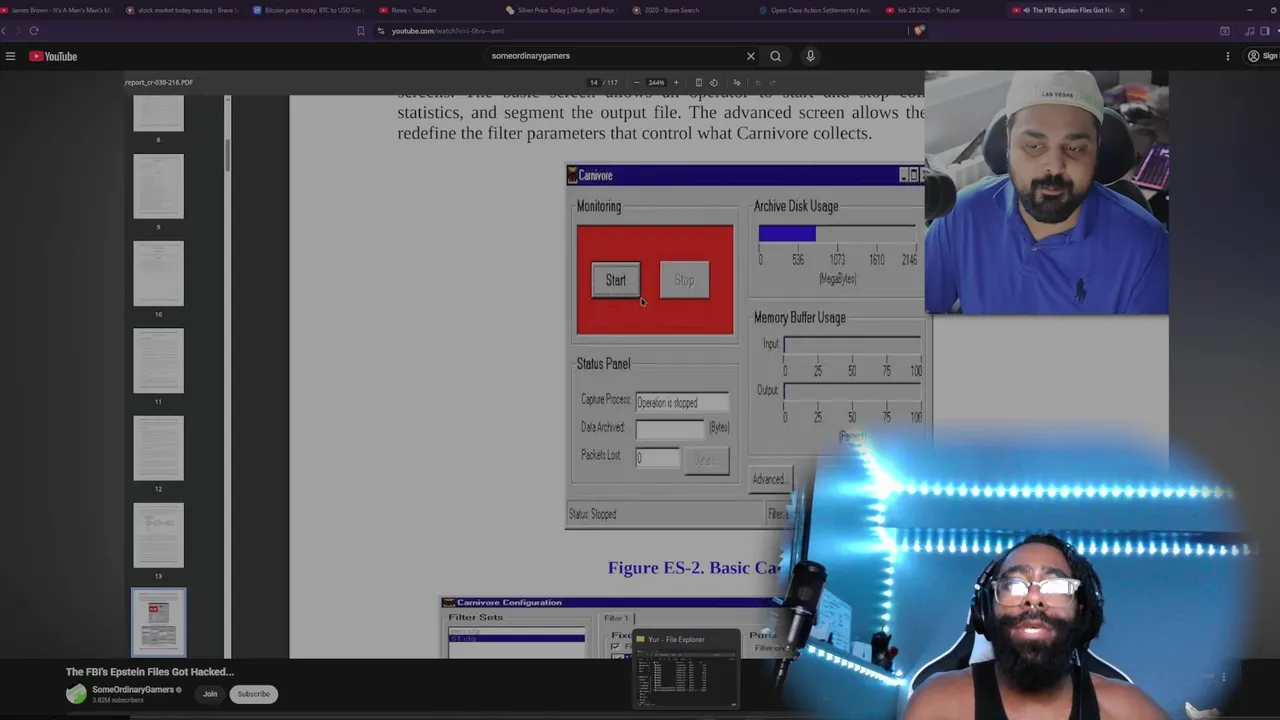Click the Carnivore Stop monitoring button
The height and width of the screenshot is (720, 1280).
(x=684, y=280)
